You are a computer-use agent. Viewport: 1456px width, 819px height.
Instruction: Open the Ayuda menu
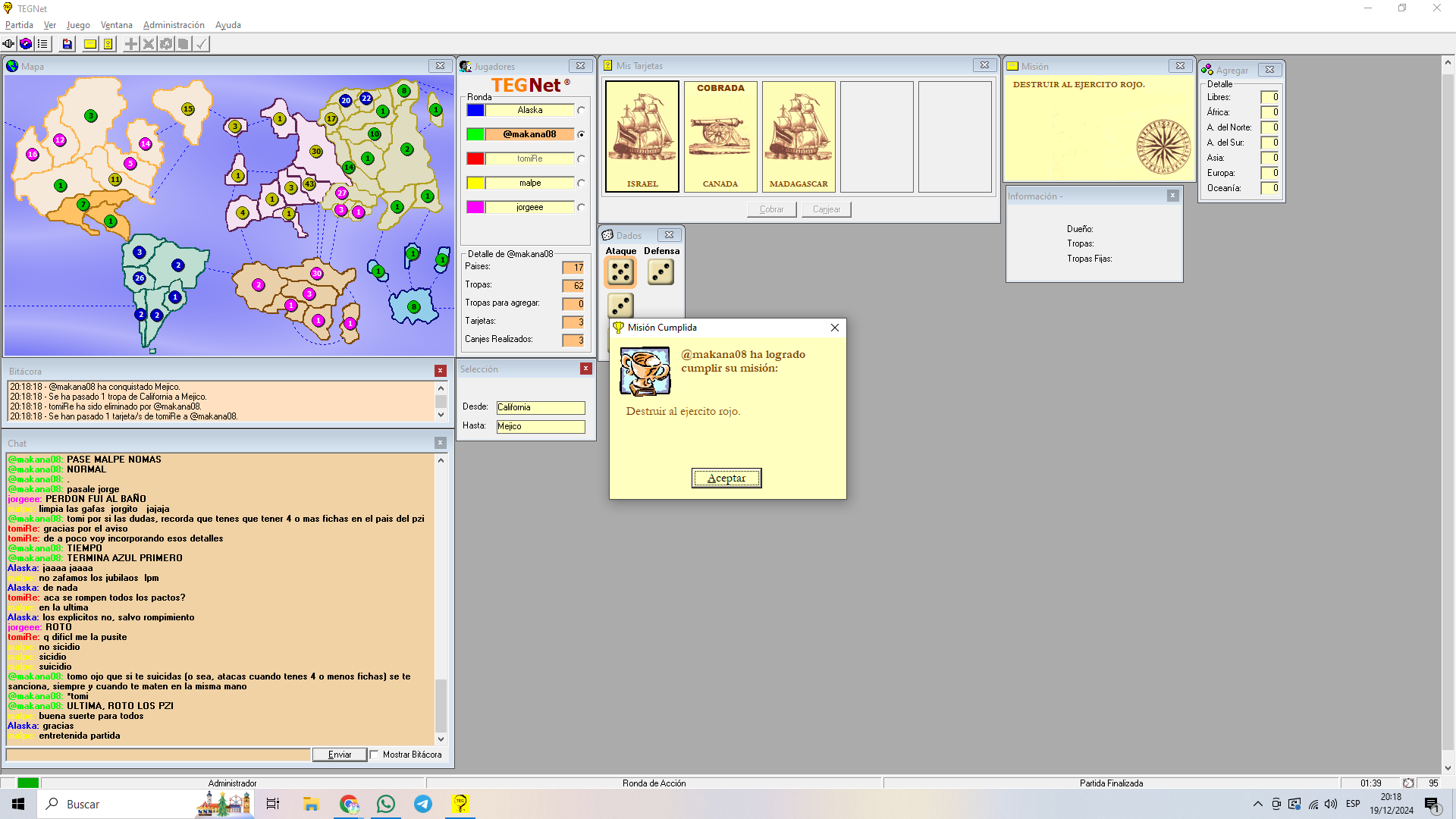pyautogui.click(x=228, y=25)
